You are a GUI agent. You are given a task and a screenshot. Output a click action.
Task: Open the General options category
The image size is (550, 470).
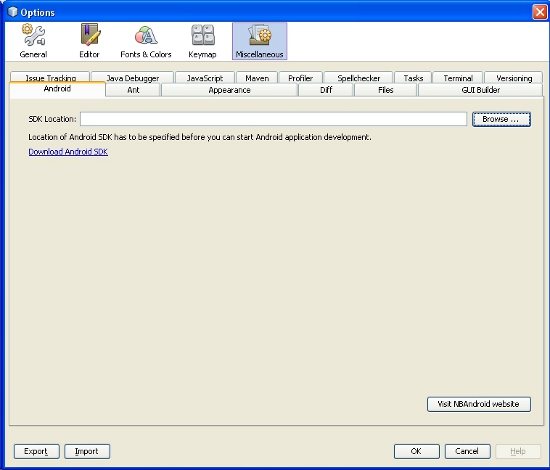(33, 41)
